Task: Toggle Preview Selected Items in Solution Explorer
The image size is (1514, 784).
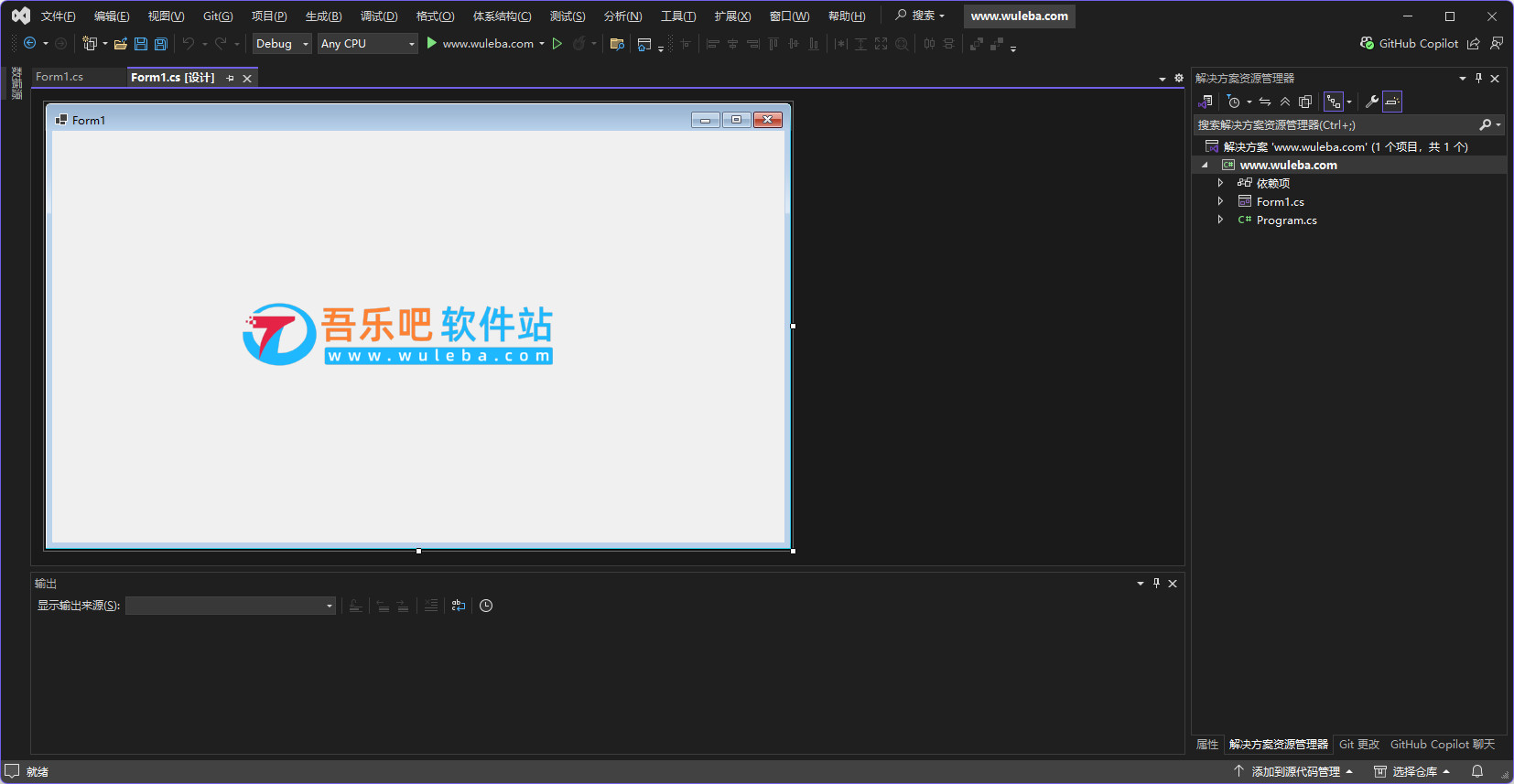Action: [x=1392, y=102]
